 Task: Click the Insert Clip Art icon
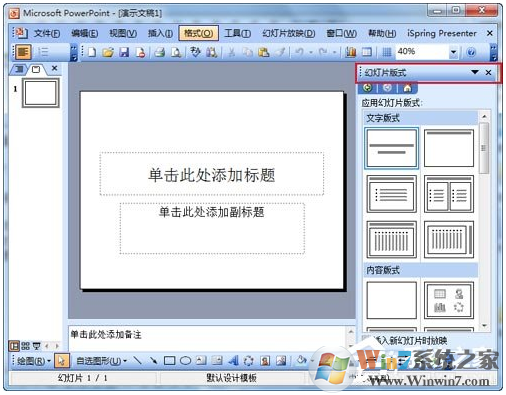[265, 361]
